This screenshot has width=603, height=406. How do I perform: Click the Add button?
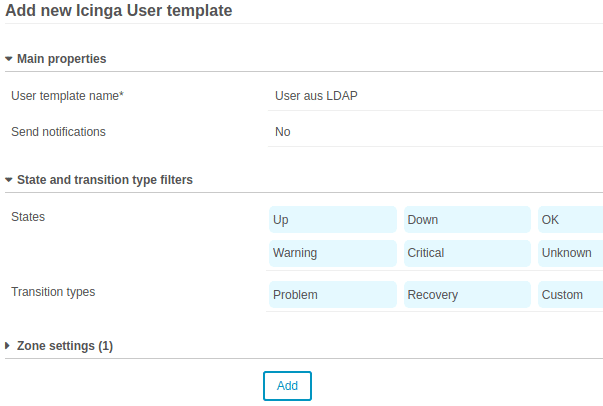(287, 386)
